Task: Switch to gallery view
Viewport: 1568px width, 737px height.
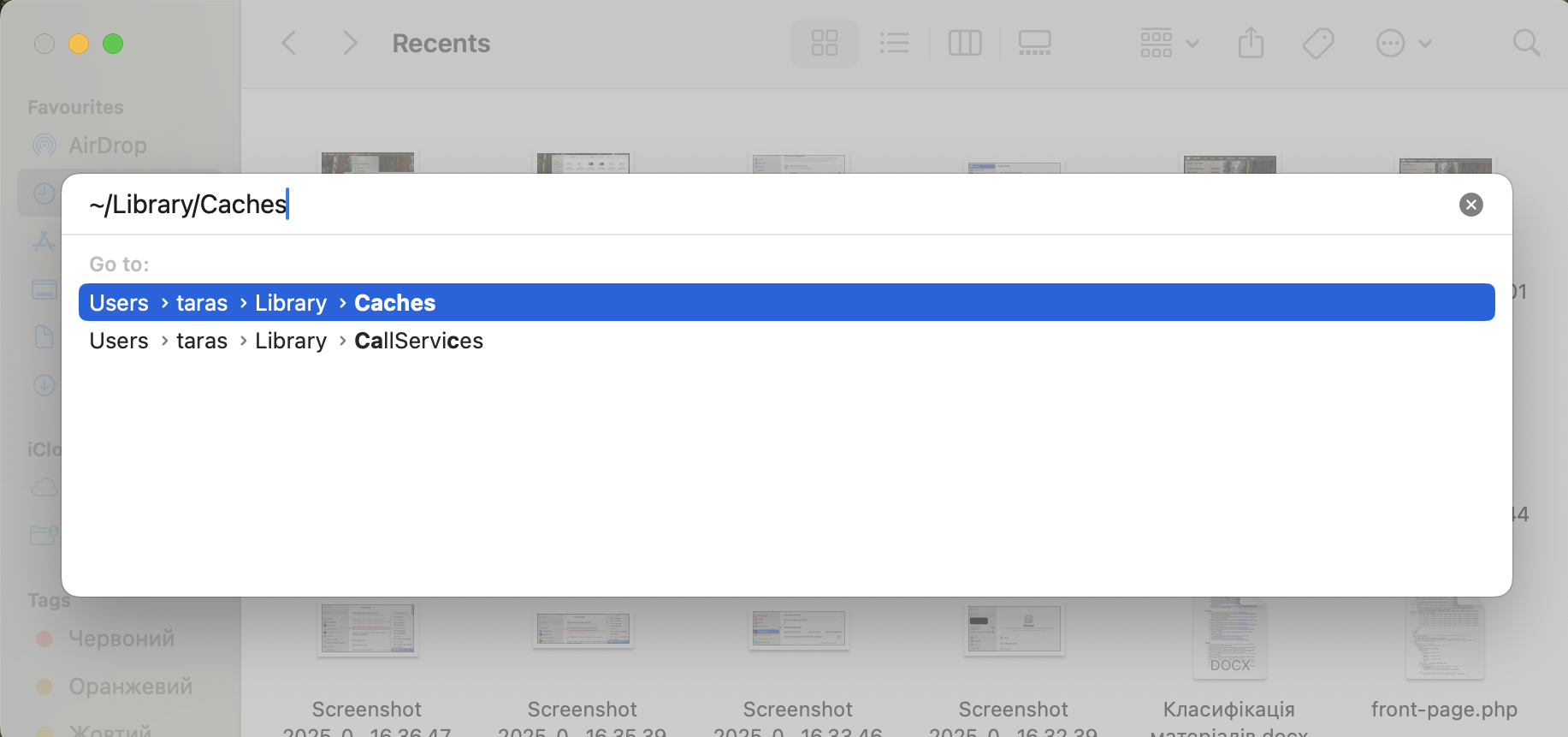Action: click(x=1035, y=43)
